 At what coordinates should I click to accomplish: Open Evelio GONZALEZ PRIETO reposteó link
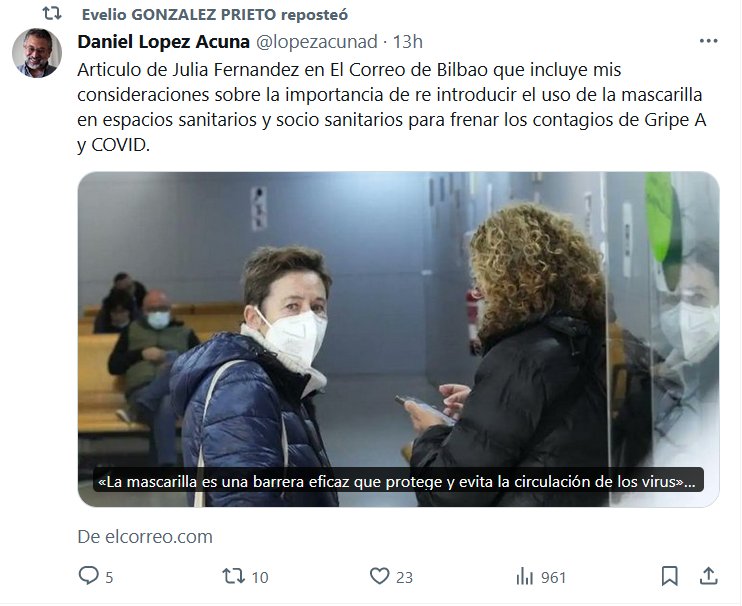point(215,15)
